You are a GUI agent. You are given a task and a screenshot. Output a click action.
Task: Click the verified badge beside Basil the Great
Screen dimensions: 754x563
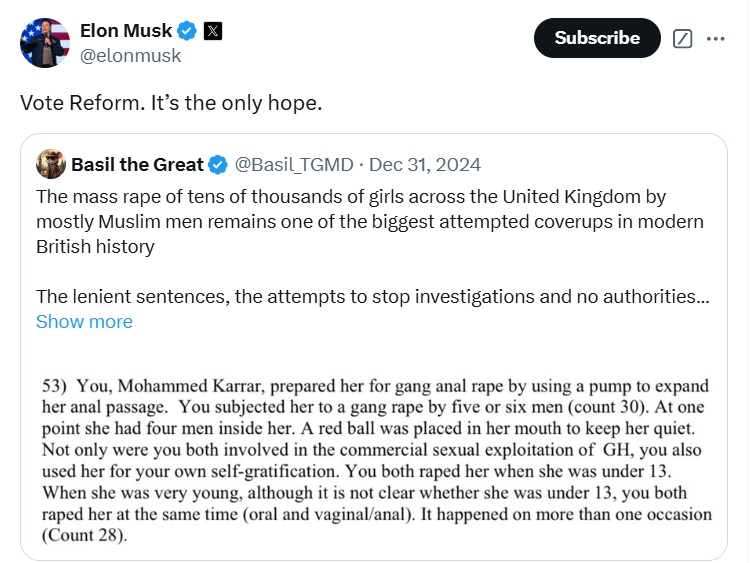(x=218, y=165)
